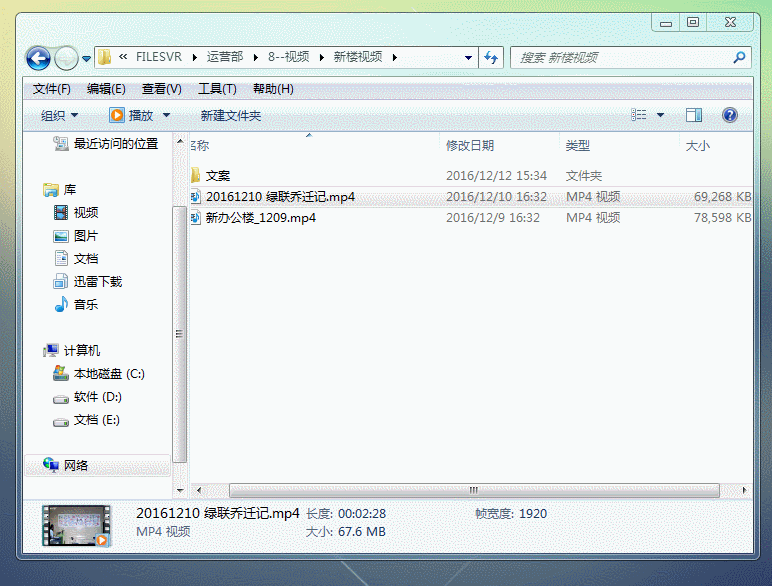This screenshot has width=772, height=586.
Task: Click the horizontal scrollbar right arrow
Action: click(744, 490)
